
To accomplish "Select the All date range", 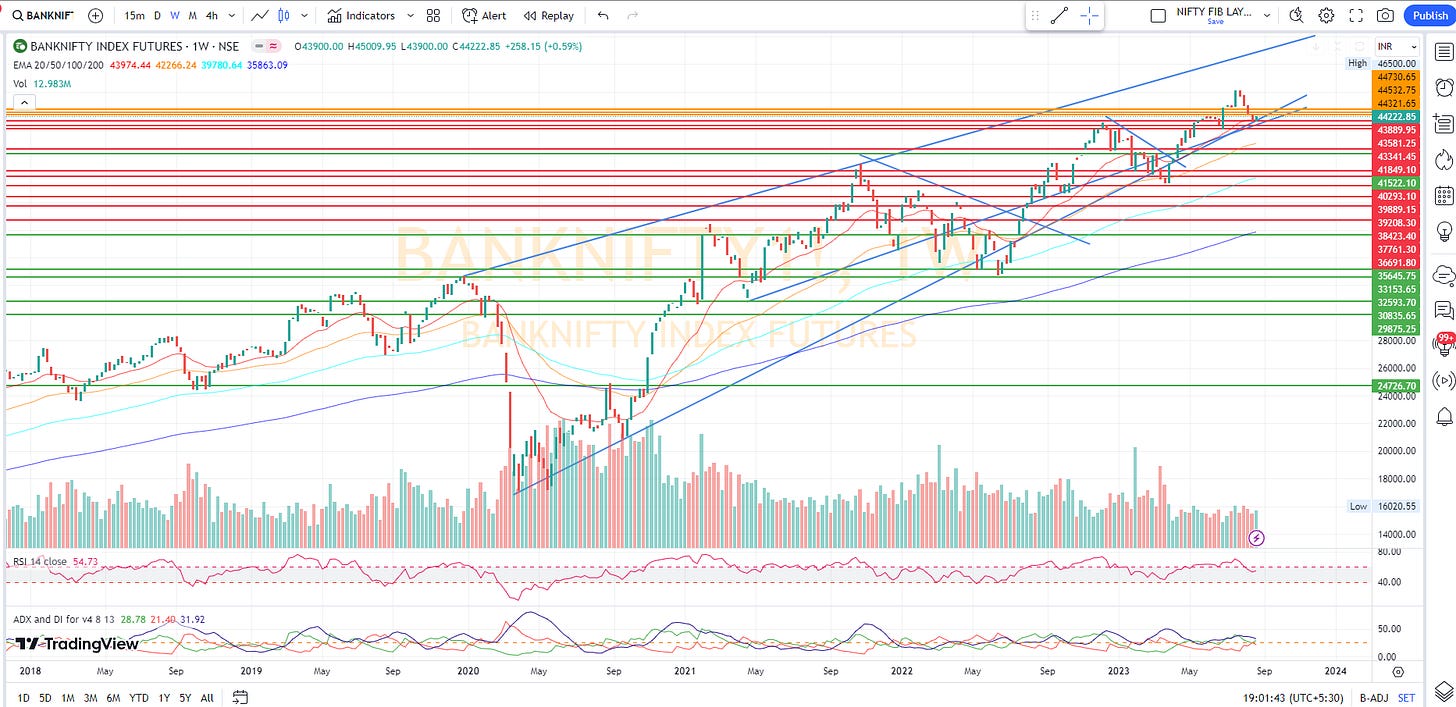I will (x=207, y=697).
